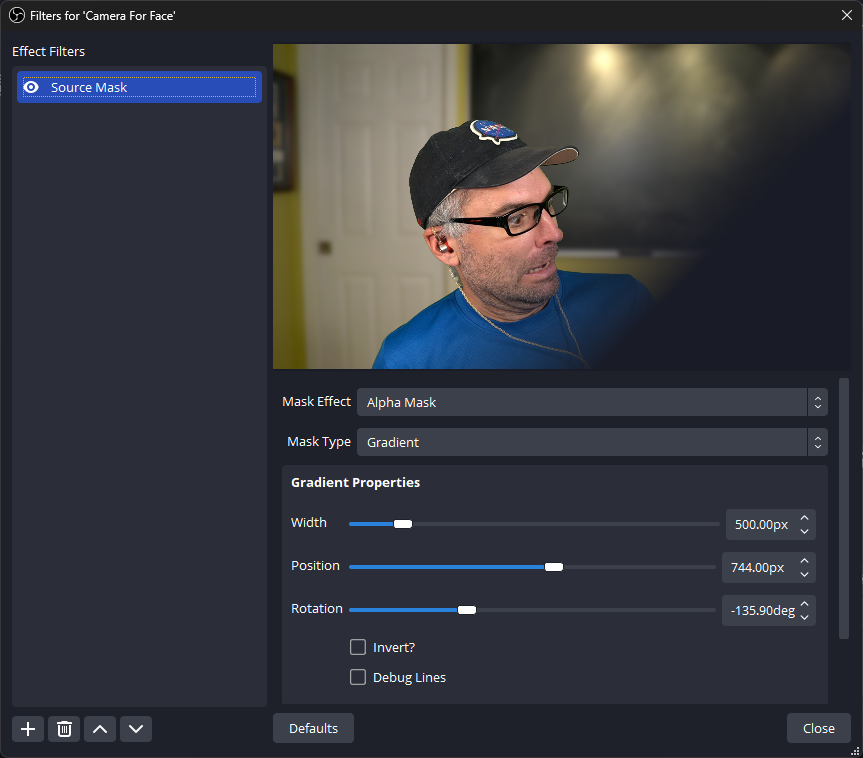Enable the Invert? checkbox
The height and width of the screenshot is (758, 863).
point(357,647)
